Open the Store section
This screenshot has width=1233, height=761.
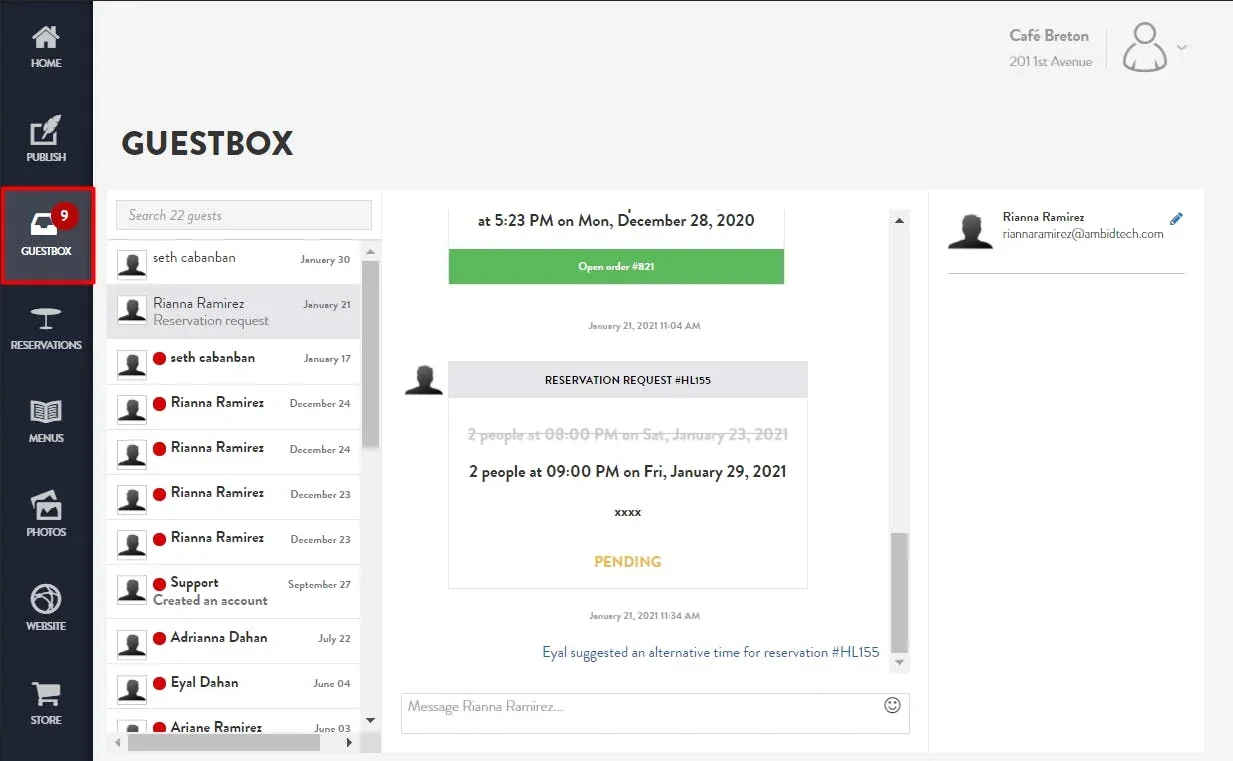point(46,704)
